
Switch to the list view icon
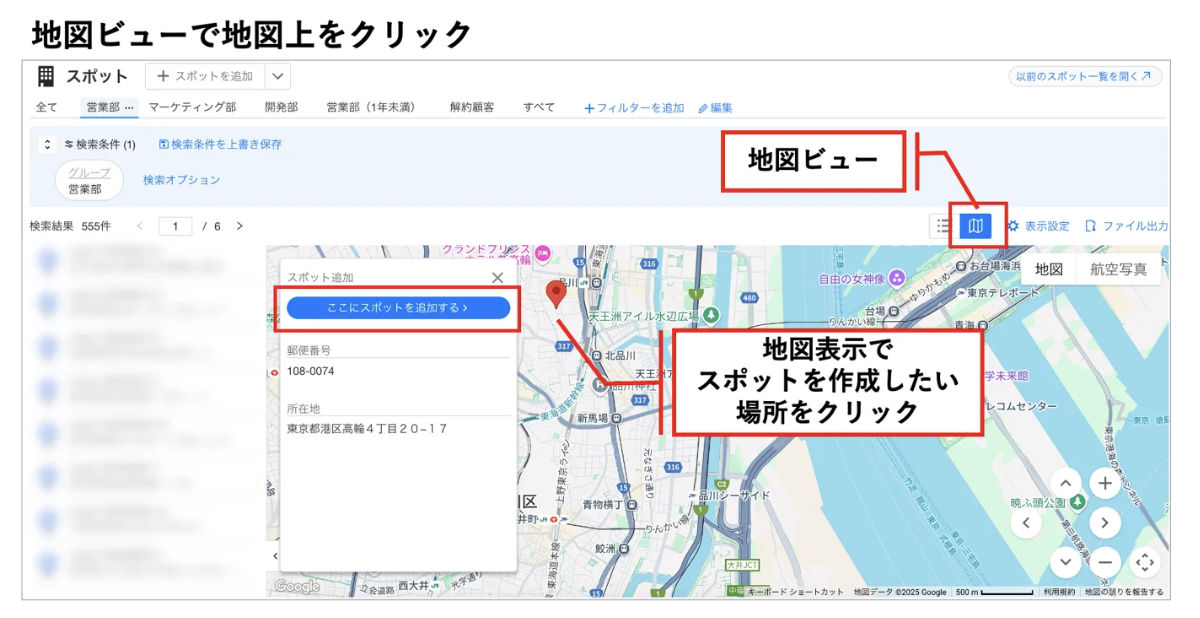pyautogui.click(x=942, y=226)
